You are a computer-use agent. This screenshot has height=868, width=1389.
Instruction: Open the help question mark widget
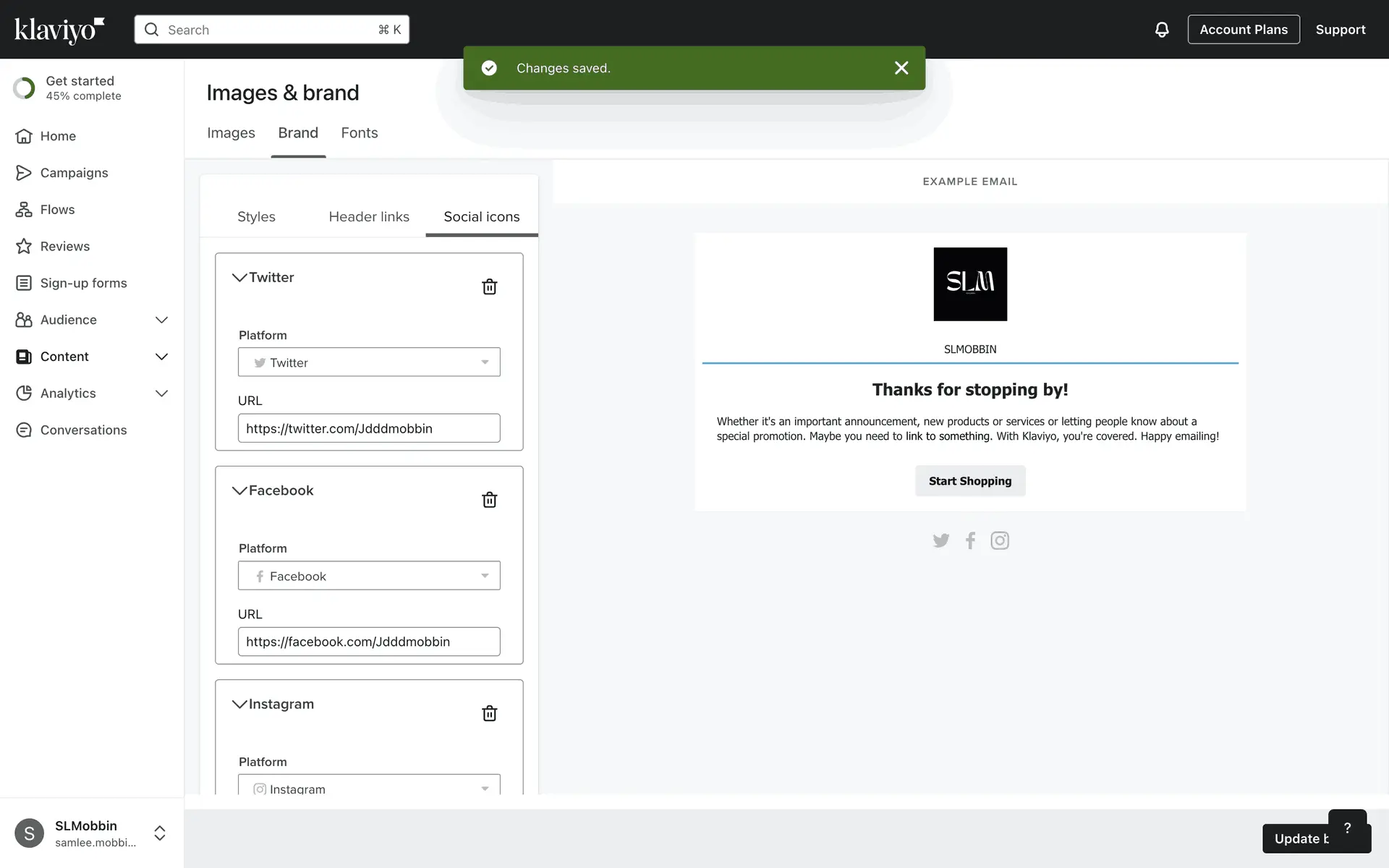[1346, 827]
